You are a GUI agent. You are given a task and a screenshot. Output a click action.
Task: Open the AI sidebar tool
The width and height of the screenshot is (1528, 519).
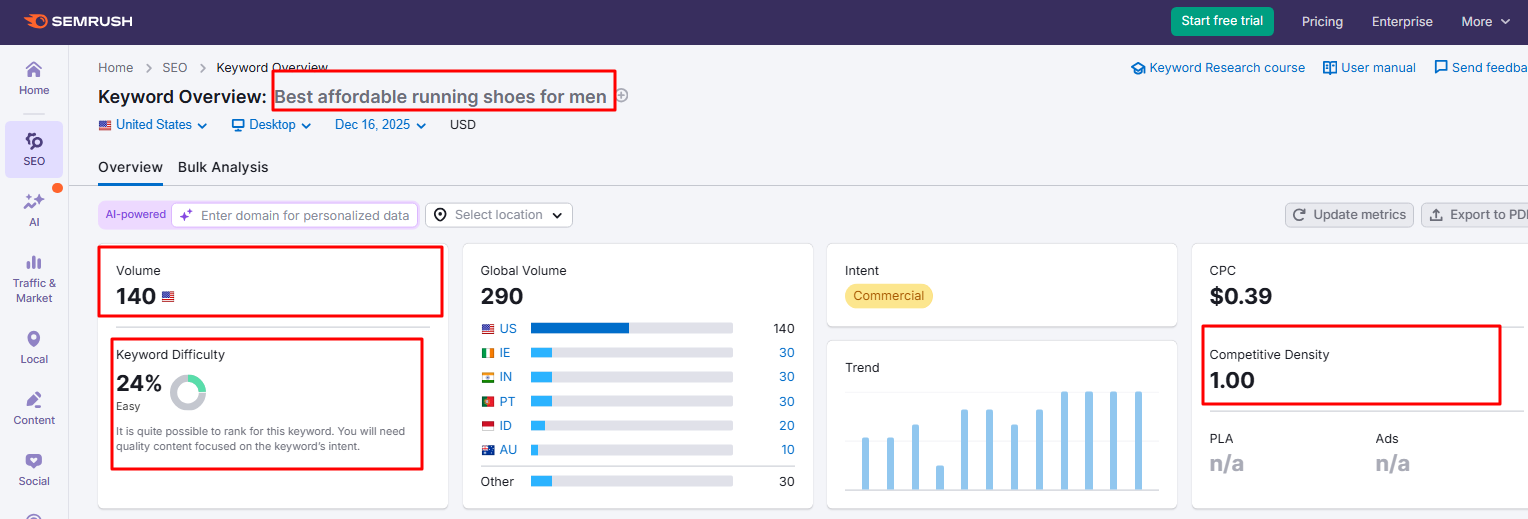click(x=34, y=210)
